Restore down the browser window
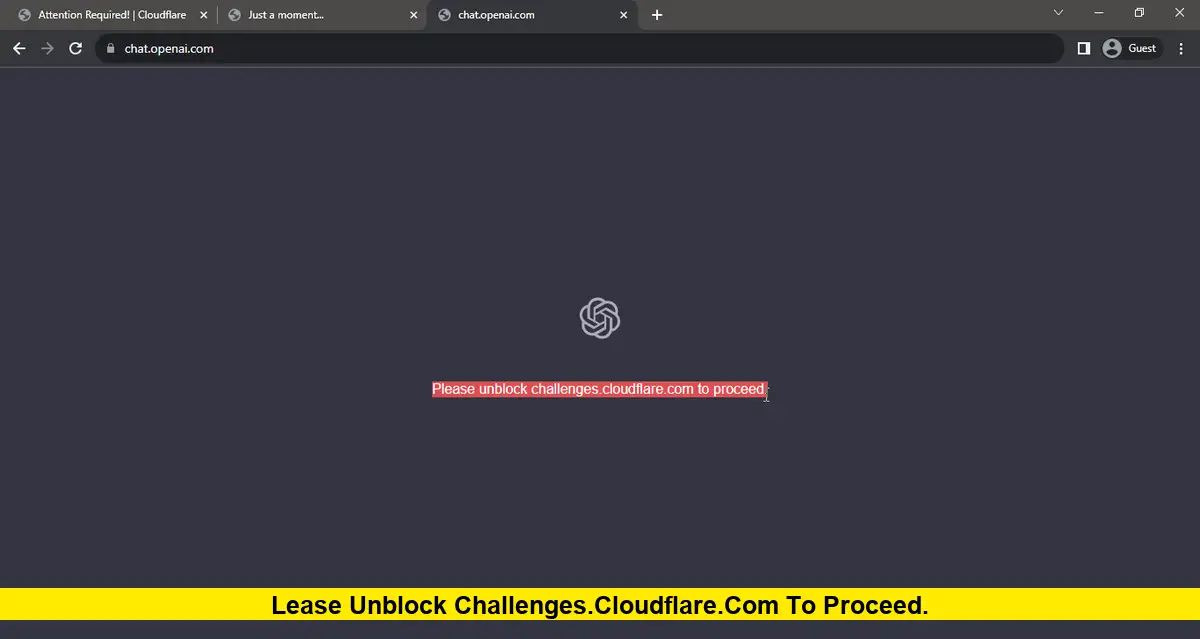This screenshot has height=639, width=1200. [x=1139, y=13]
